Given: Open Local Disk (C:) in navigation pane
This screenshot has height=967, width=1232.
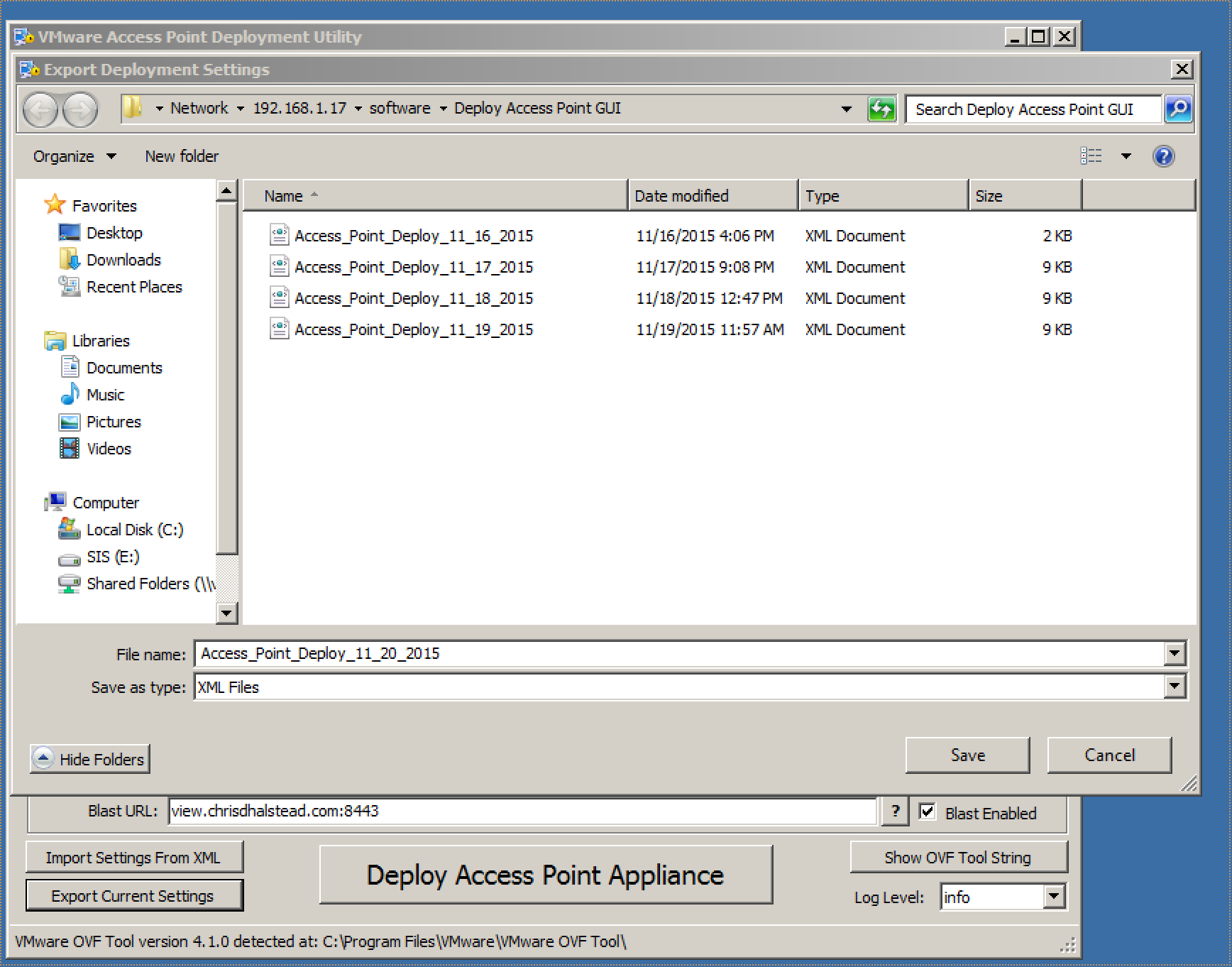Looking at the screenshot, I should (134, 530).
